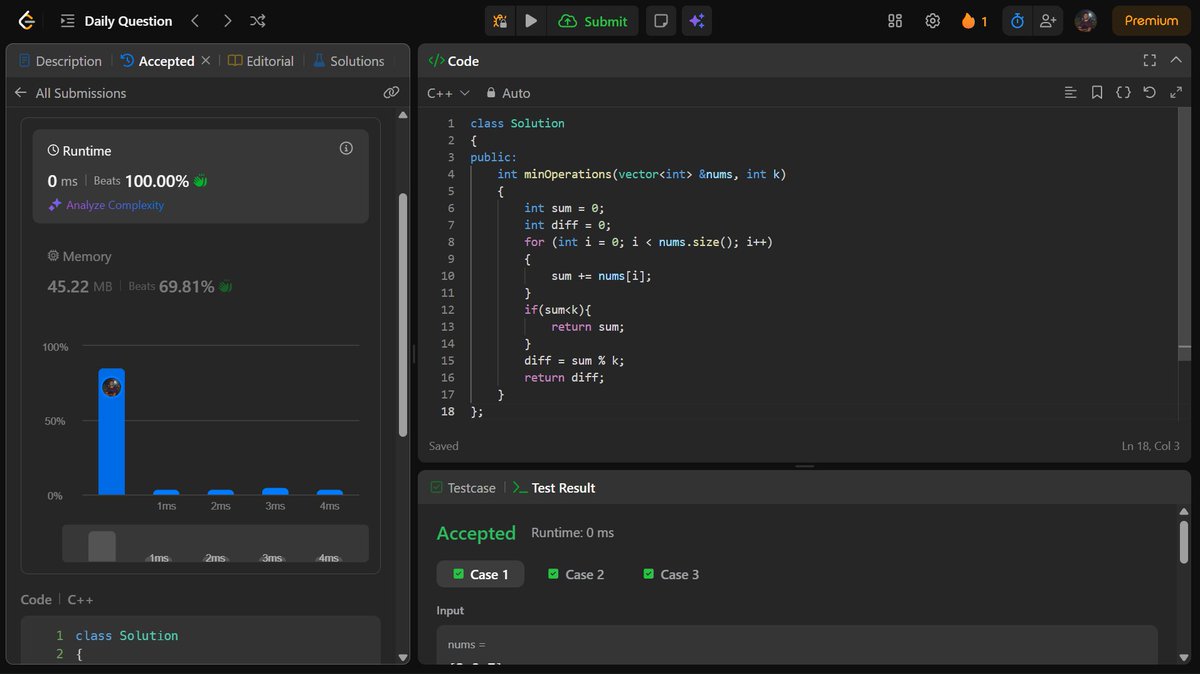This screenshot has width=1200, height=674.
Task: Click the curly braces icon
Action: (1123, 93)
